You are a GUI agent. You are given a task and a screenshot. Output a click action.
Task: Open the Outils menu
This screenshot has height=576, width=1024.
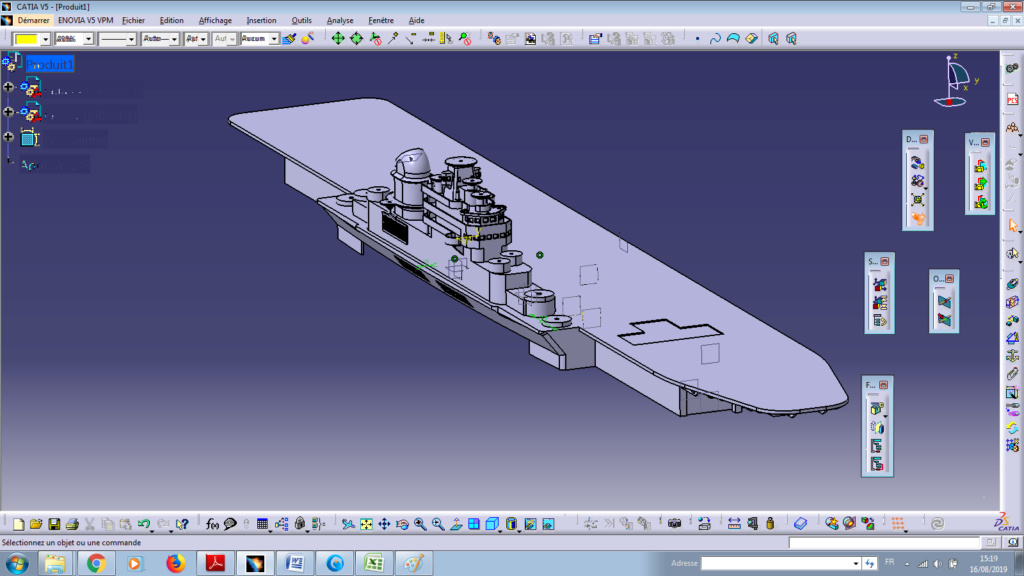coord(301,20)
